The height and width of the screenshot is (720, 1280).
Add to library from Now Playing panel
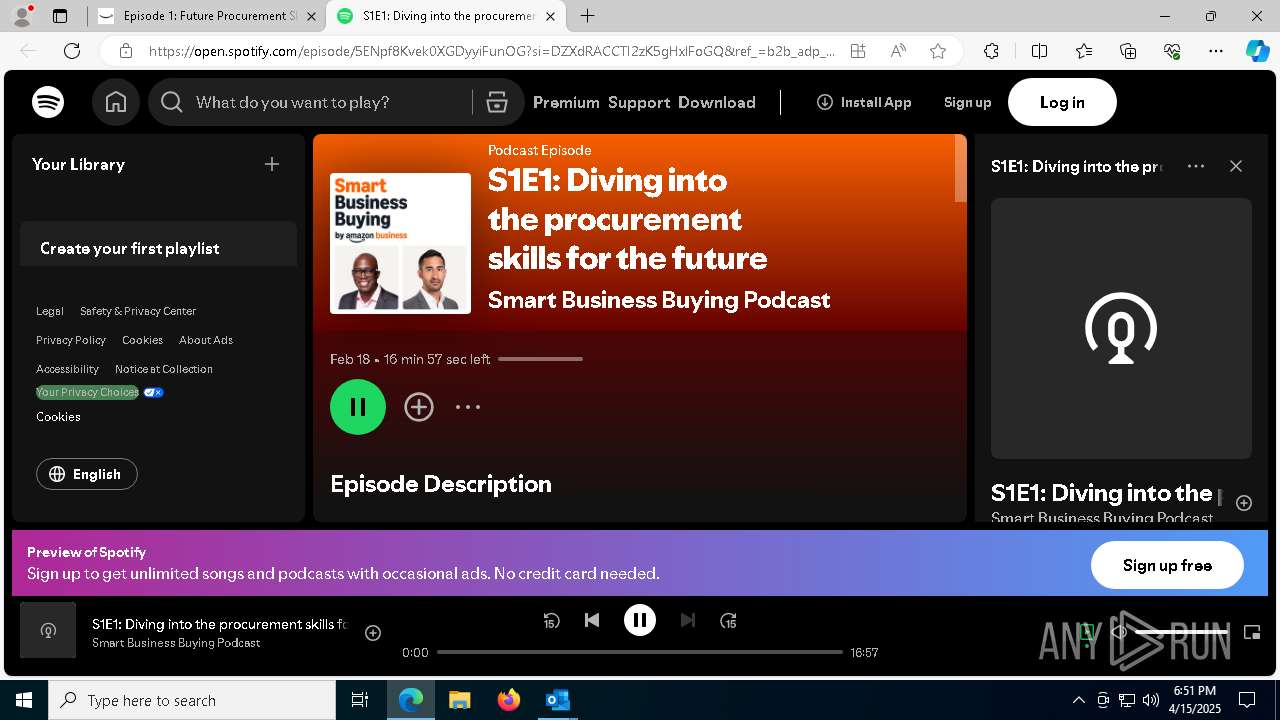1244,503
